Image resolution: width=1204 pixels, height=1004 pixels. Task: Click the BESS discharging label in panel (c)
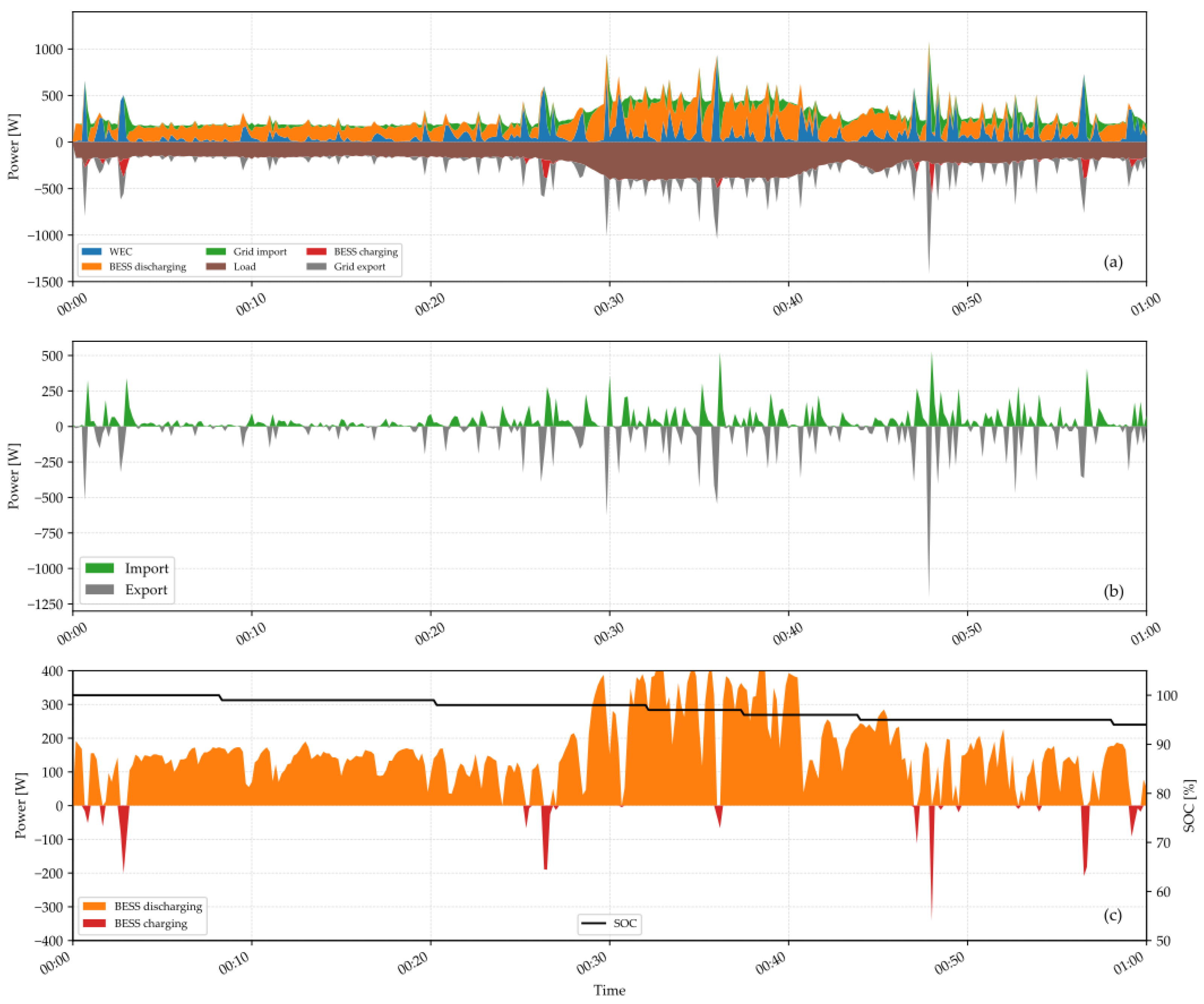coord(158,906)
